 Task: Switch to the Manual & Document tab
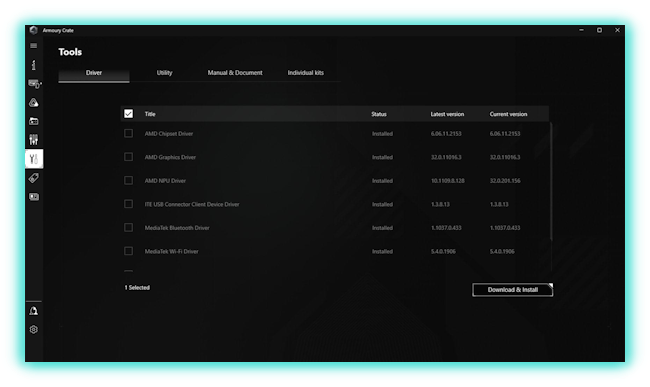(235, 73)
